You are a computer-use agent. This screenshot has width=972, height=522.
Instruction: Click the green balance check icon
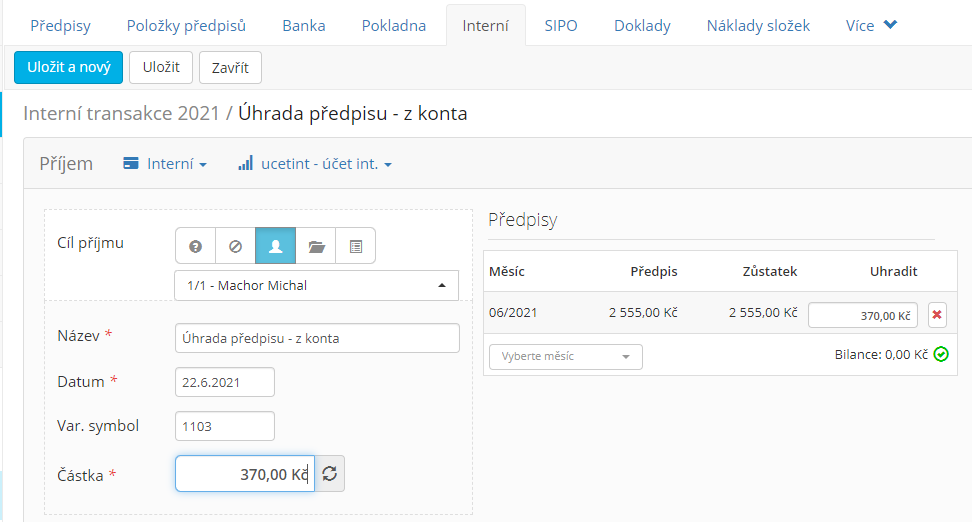click(x=941, y=355)
